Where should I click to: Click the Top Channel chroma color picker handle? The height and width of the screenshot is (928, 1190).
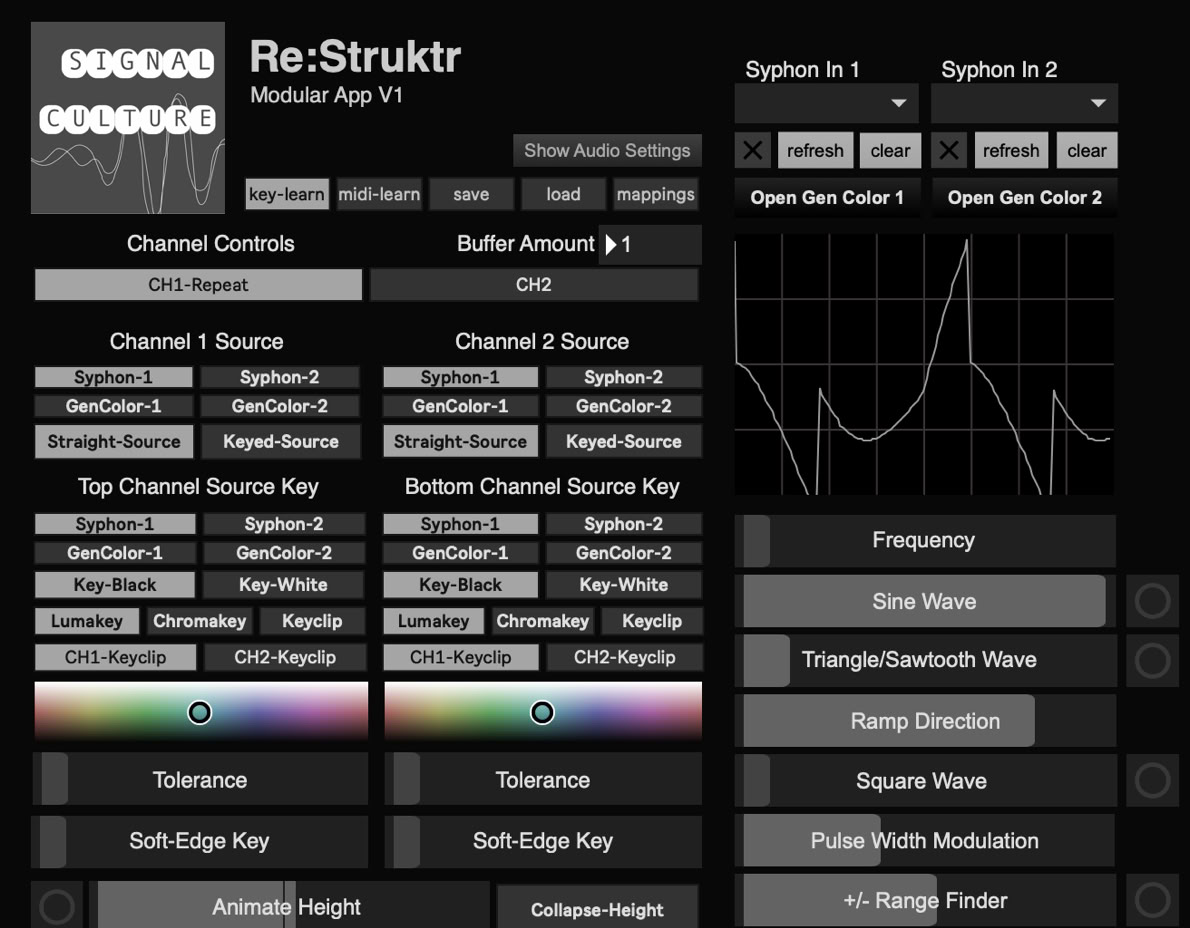200,713
